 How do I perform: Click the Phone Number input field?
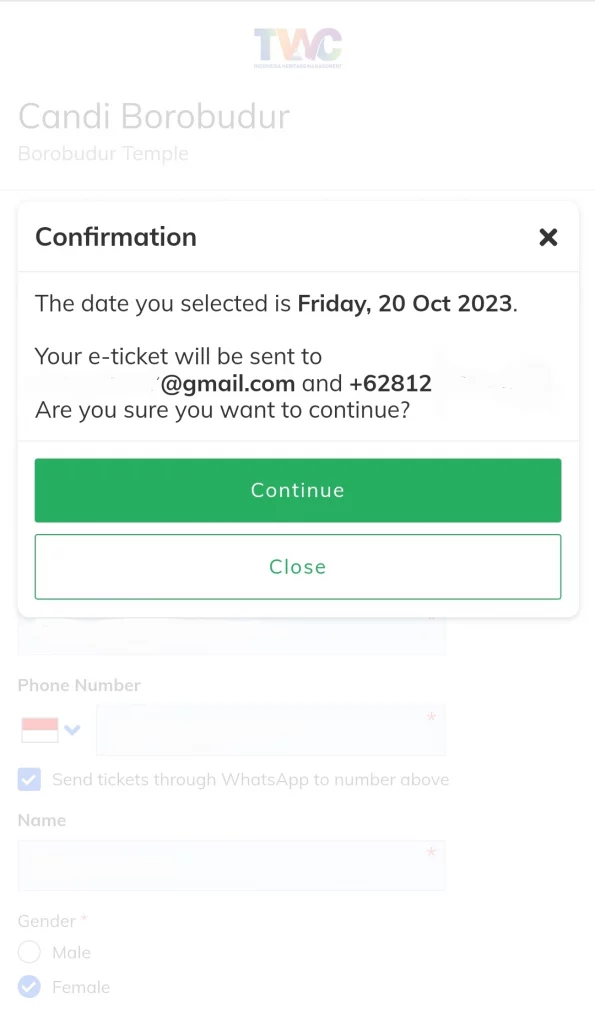tap(271, 729)
